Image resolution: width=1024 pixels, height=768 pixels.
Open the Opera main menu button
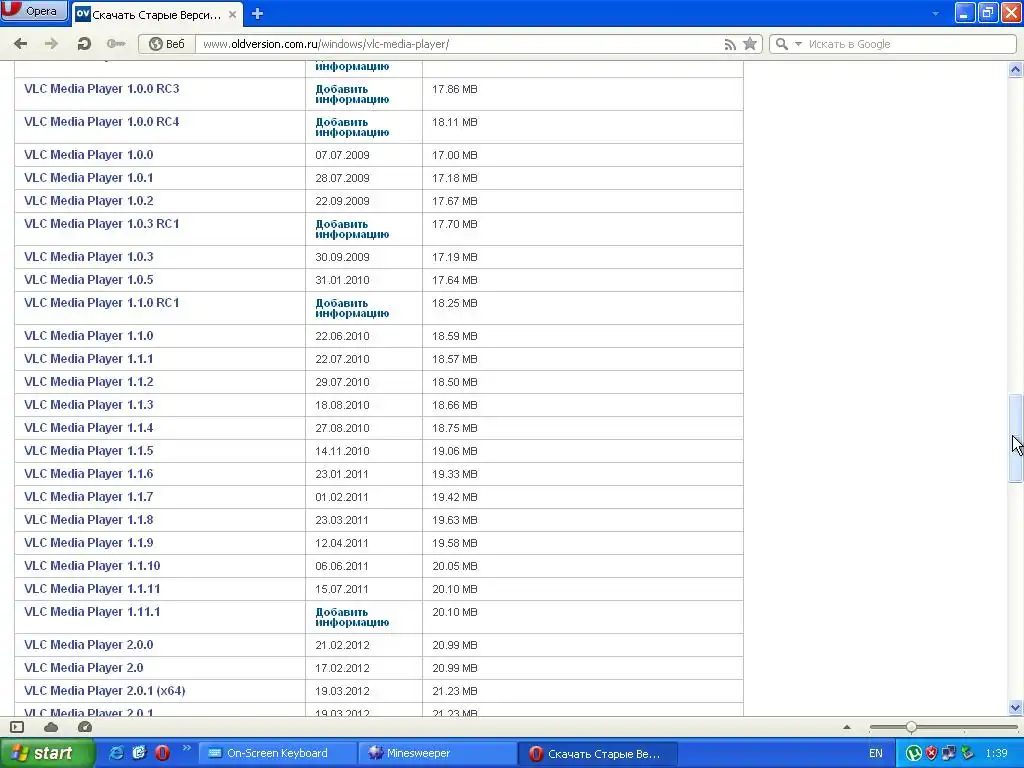click(34, 10)
